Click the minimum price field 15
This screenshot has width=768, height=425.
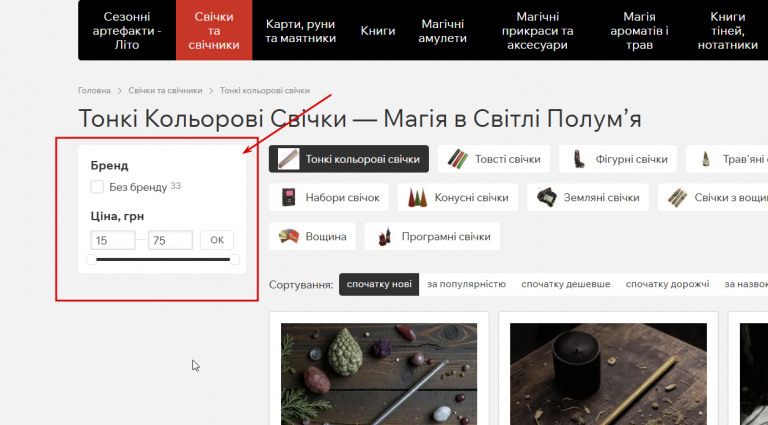(x=113, y=240)
